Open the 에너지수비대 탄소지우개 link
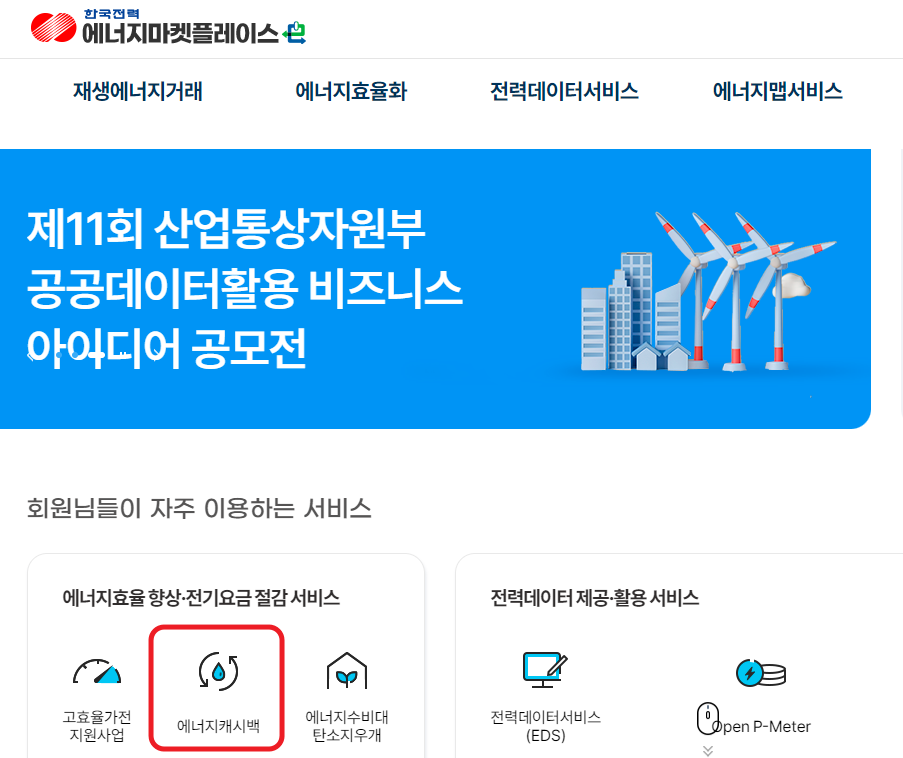 [347, 726]
